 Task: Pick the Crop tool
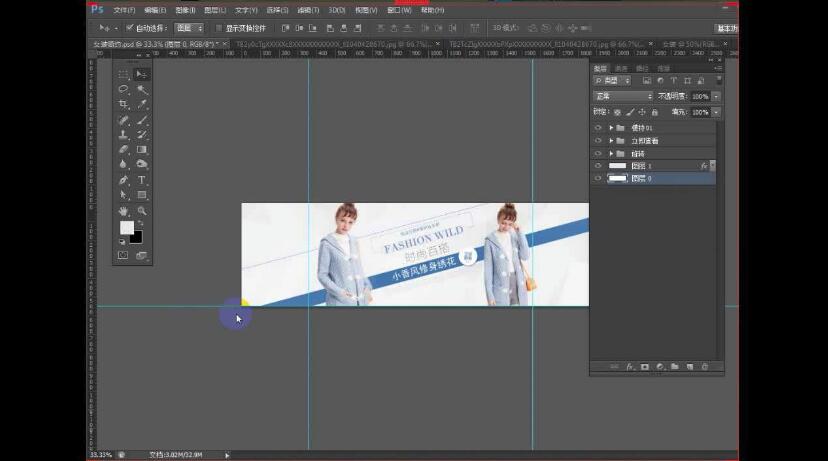(123, 104)
